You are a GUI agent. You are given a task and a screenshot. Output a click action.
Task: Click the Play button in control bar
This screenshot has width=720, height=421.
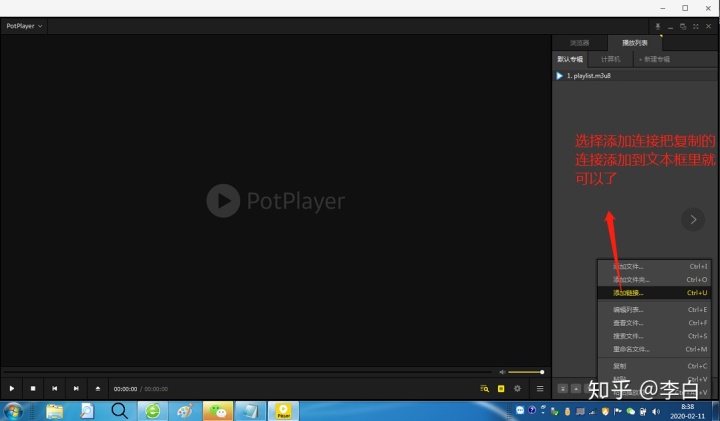(x=11, y=388)
